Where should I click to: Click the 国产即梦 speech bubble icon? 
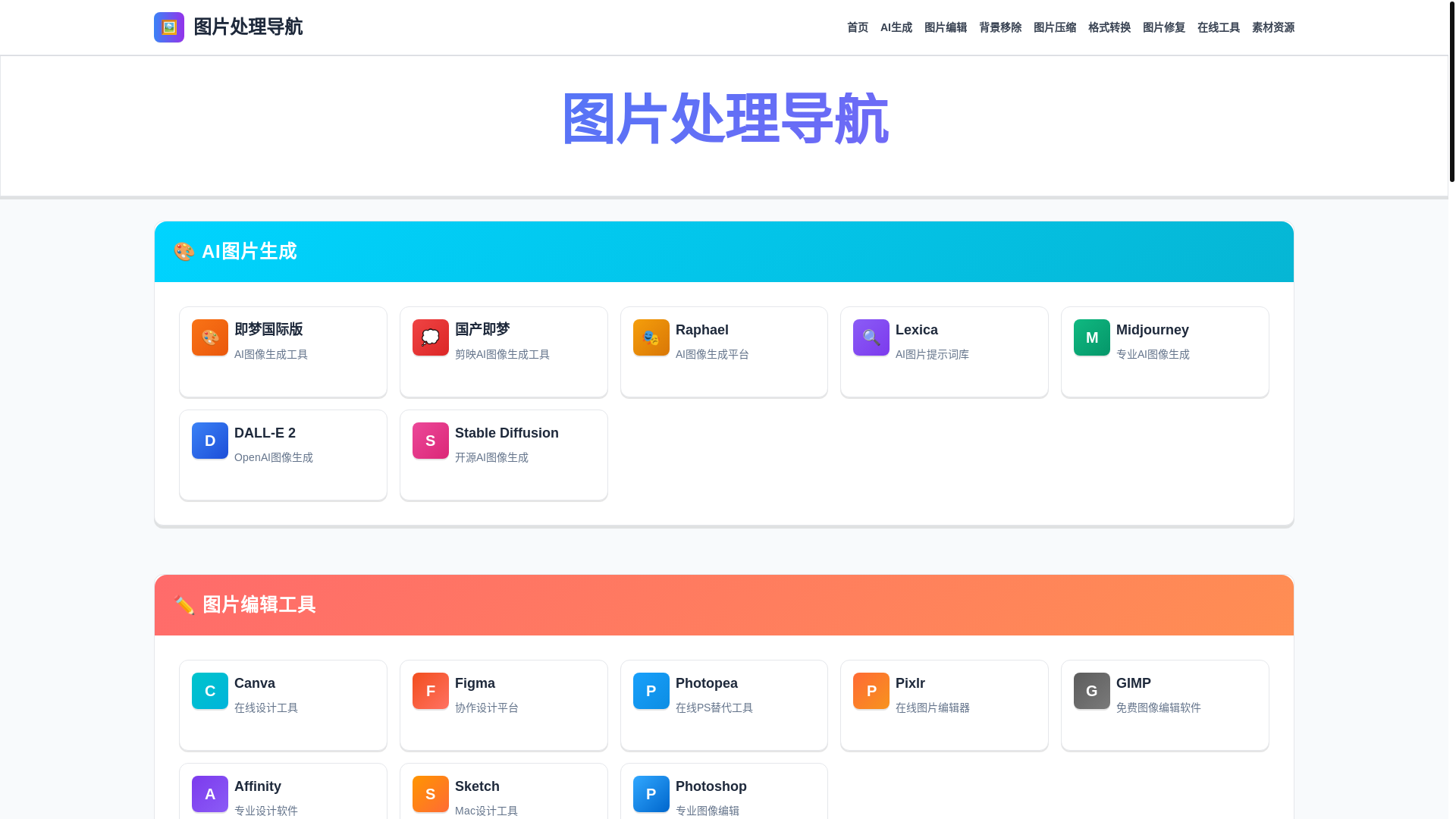[431, 337]
